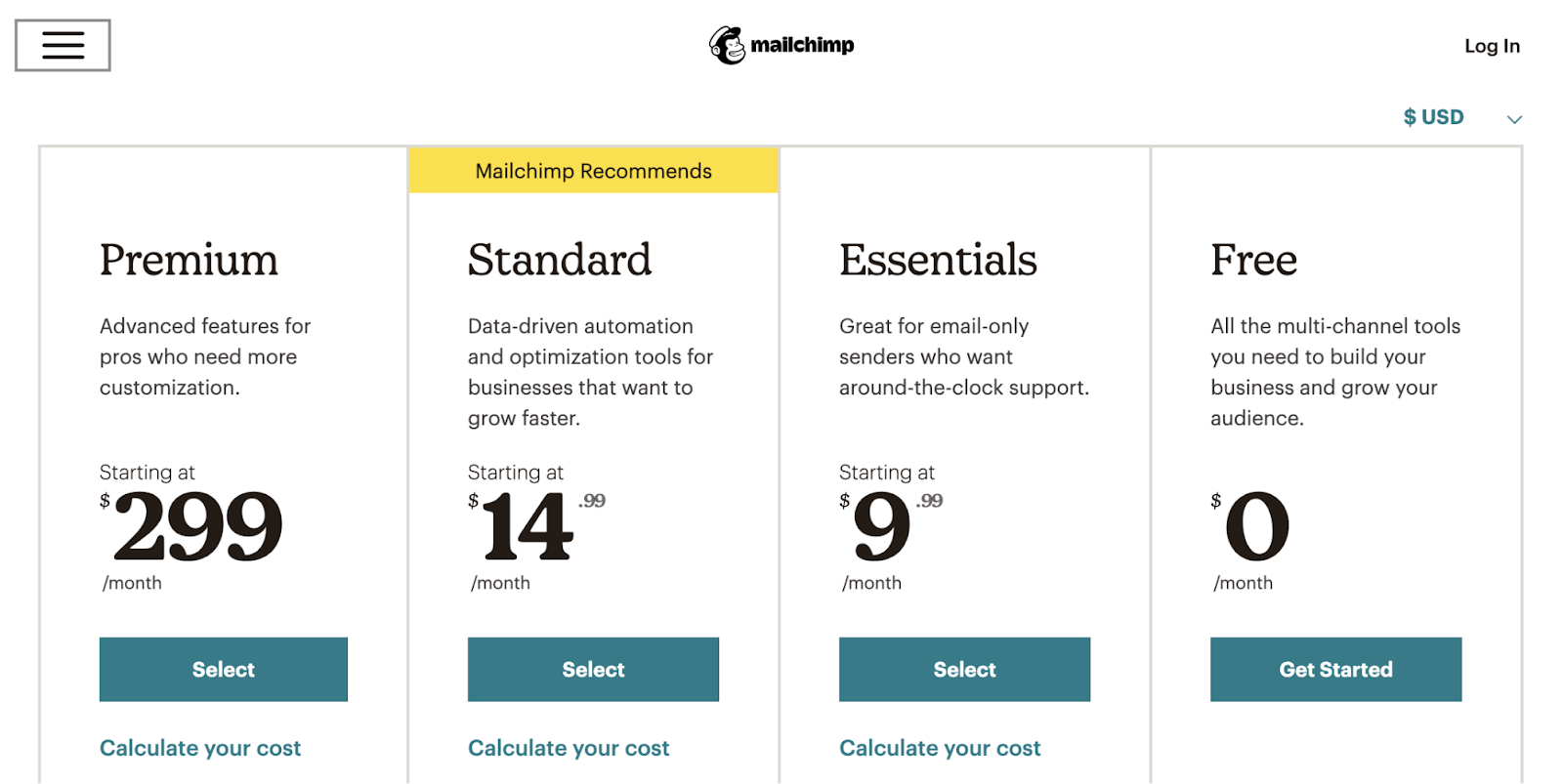Click the Standard plan heading
The image size is (1563, 784).
point(559,260)
